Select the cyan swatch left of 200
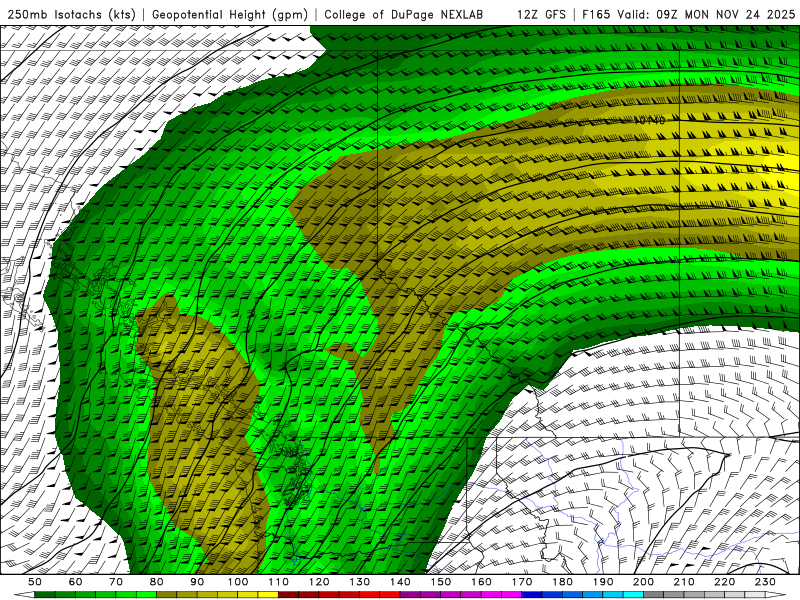Screen dimensions: 800x600 point(633,595)
